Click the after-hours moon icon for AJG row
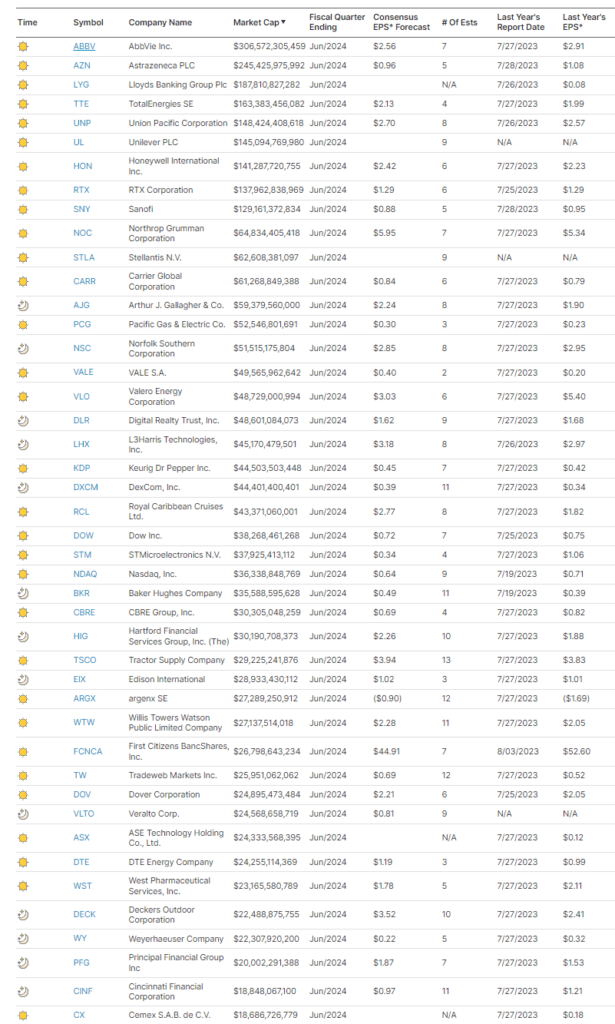The height and width of the screenshot is (1024, 615). [x=23, y=305]
